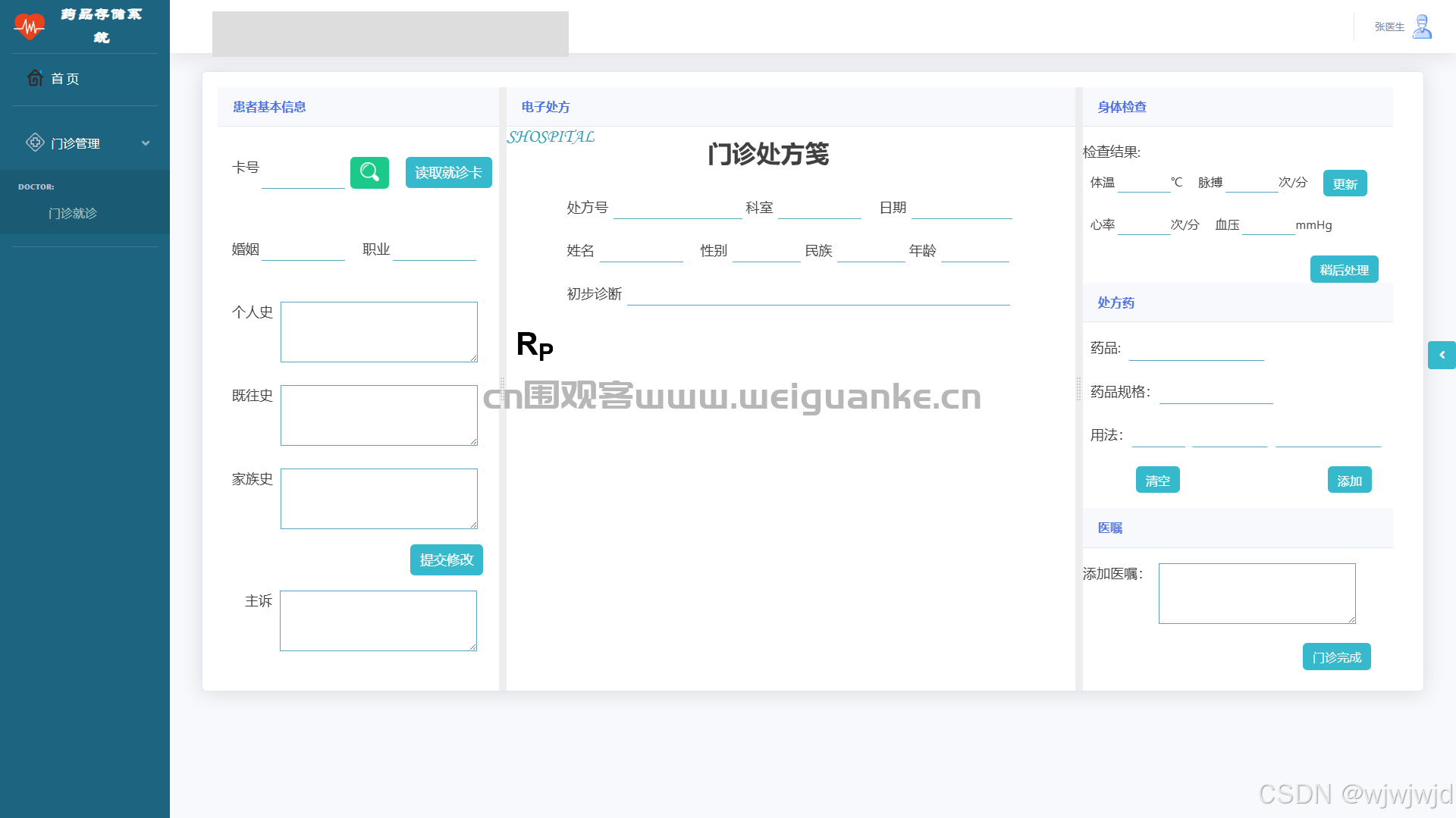
Task: Click the 稍后处理 button
Action: pyautogui.click(x=1345, y=269)
